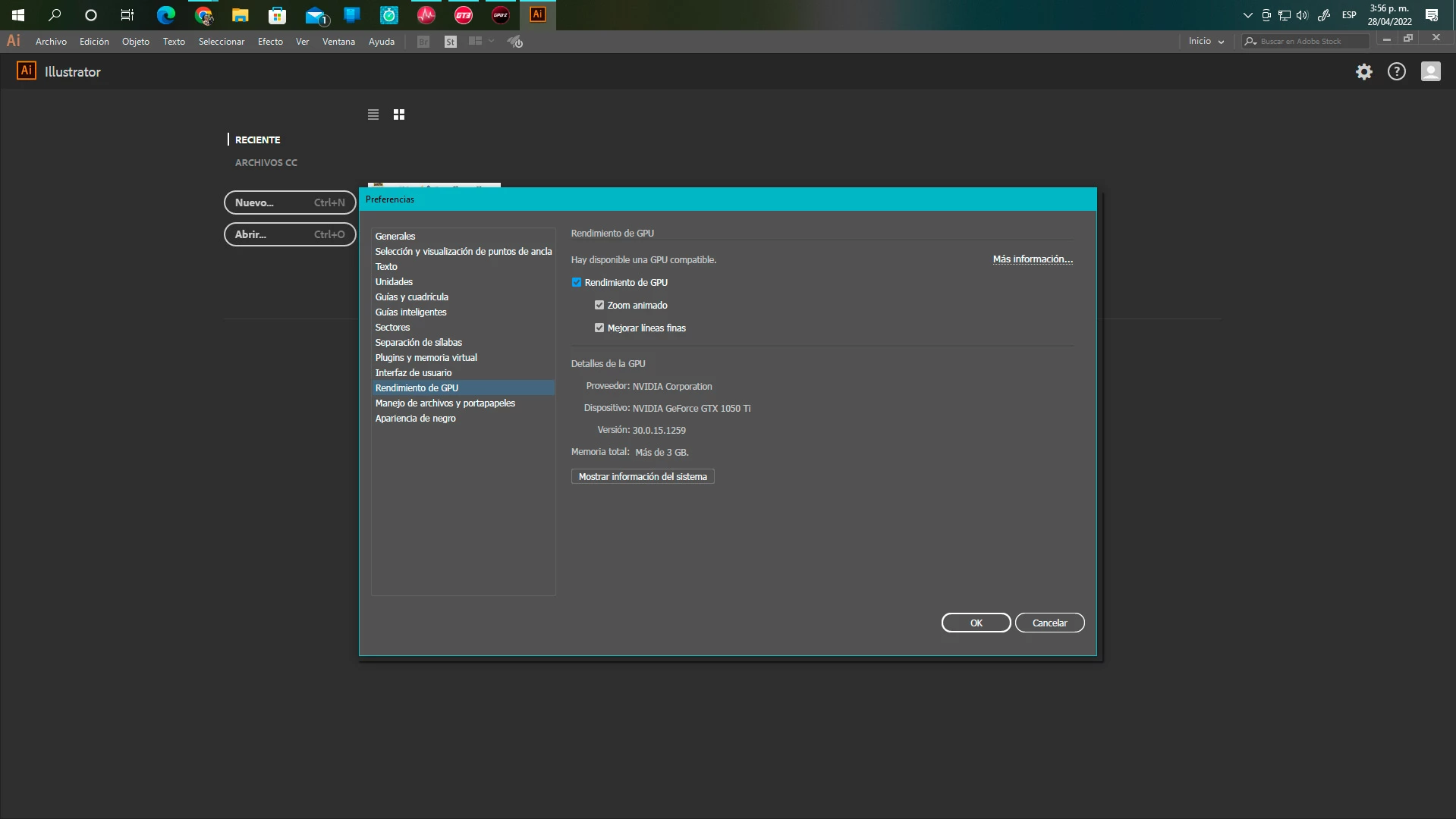Open the GPU-Z app on taskbar
1456x819 pixels.
click(x=501, y=14)
